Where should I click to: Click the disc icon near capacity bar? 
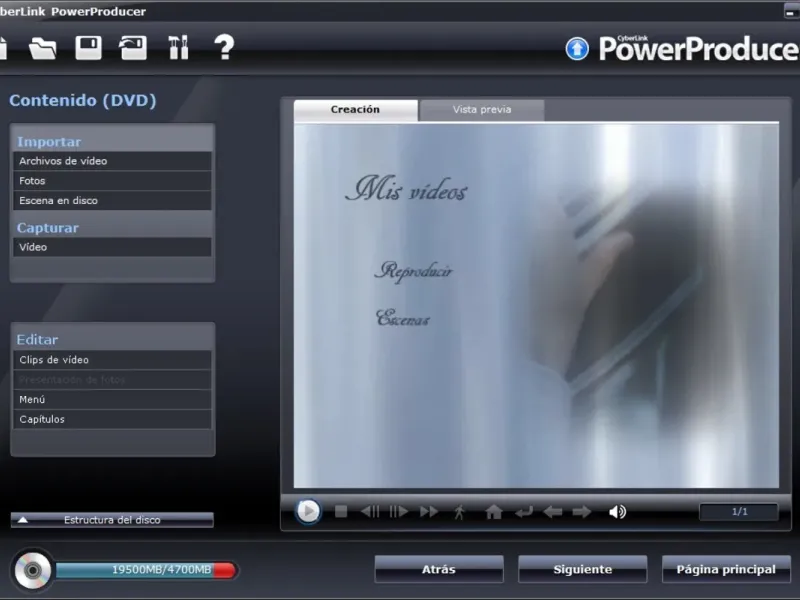click(x=33, y=570)
